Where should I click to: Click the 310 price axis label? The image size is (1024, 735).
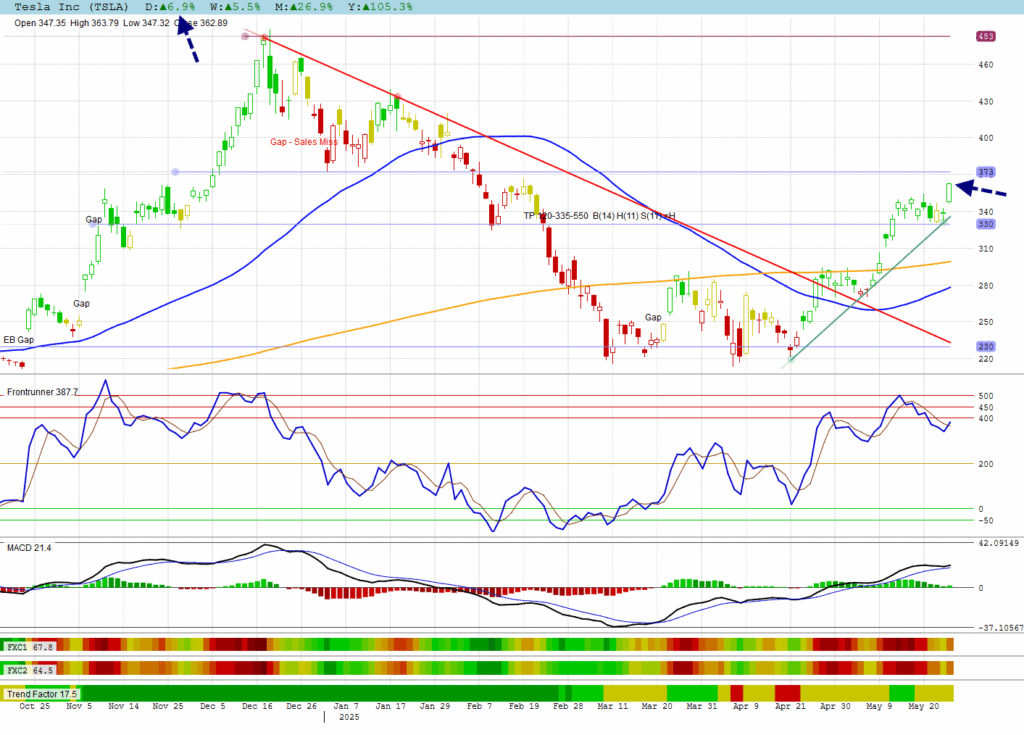(x=985, y=248)
